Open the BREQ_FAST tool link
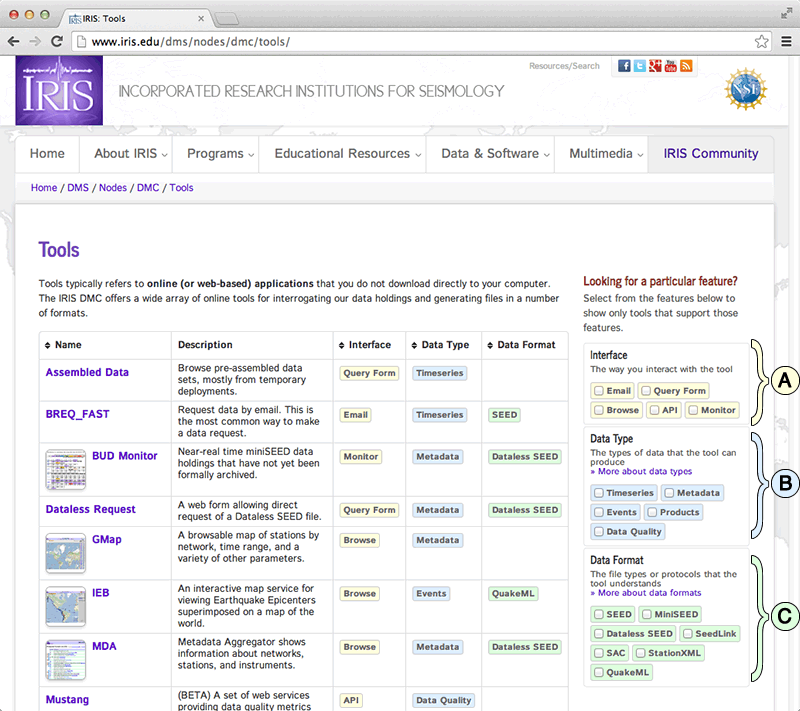This screenshot has width=800, height=711. (78, 414)
